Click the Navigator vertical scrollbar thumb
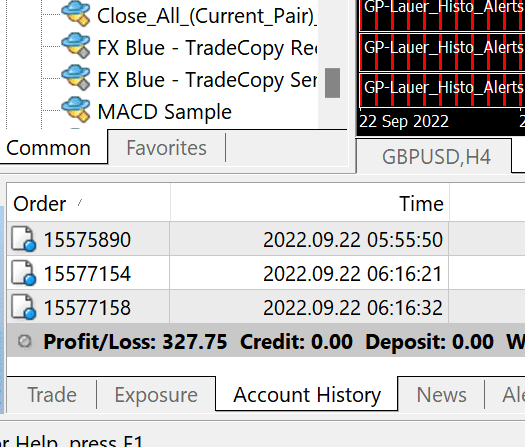The width and height of the screenshot is (525, 447). (332, 83)
